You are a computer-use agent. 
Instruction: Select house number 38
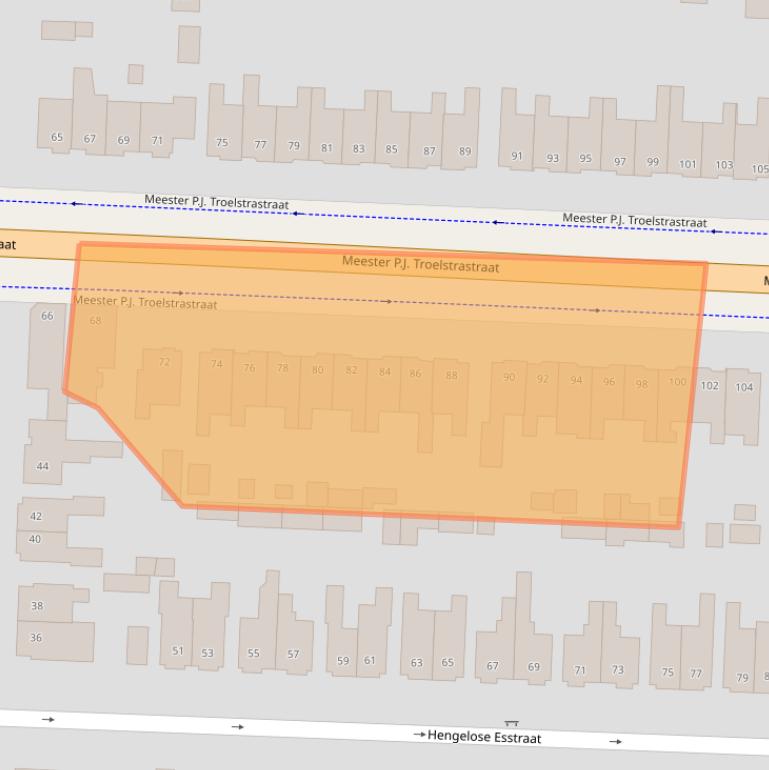pyautogui.click(x=37, y=605)
